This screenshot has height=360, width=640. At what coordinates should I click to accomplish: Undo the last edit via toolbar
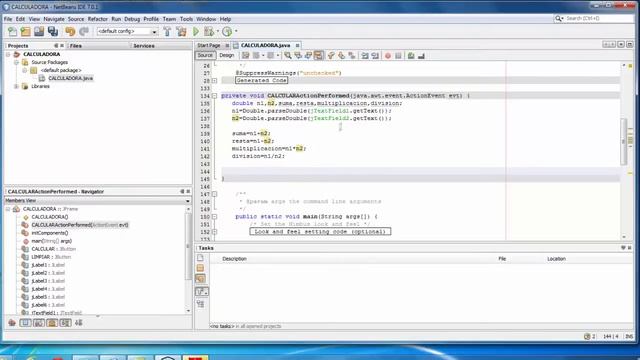[x=70, y=31]
